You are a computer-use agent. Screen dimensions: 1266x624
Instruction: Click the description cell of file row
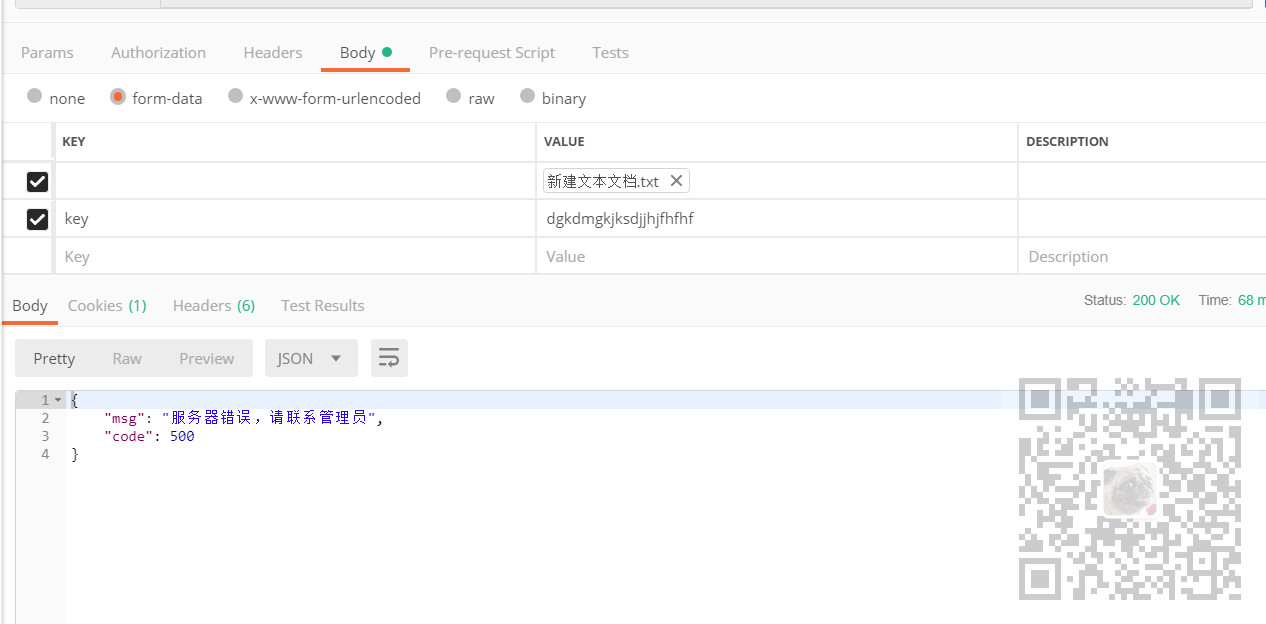(1142, 181)
